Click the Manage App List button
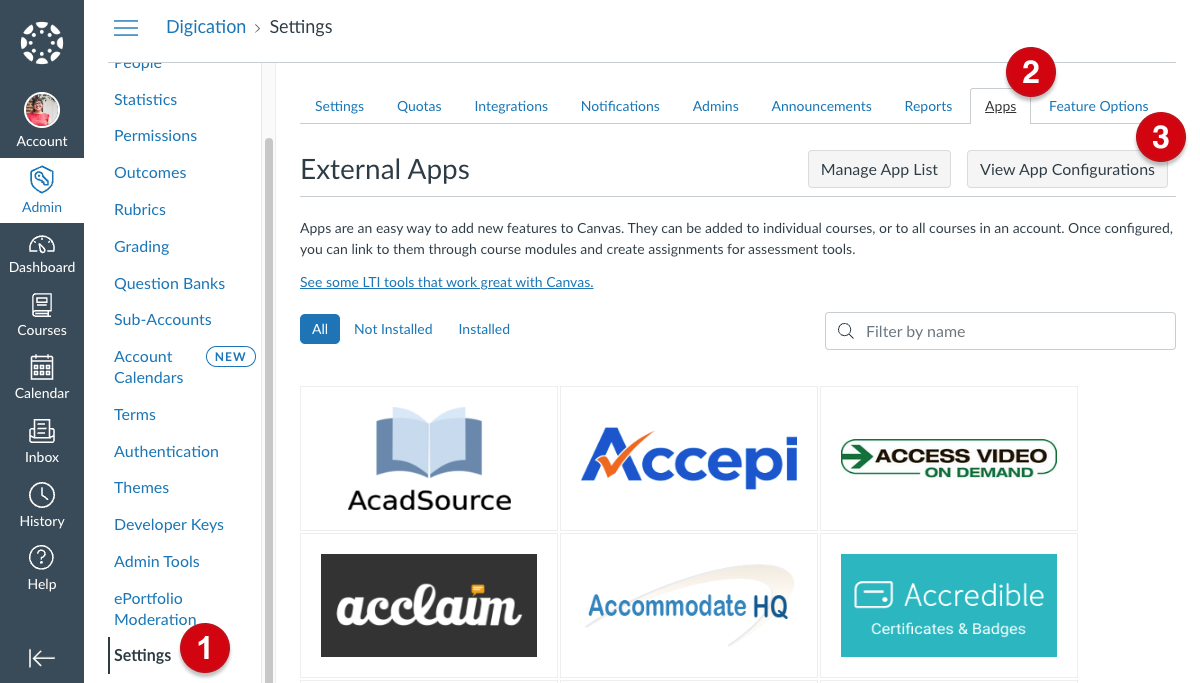The width and height of the screenshot is (1200, 683). point(879,169)
